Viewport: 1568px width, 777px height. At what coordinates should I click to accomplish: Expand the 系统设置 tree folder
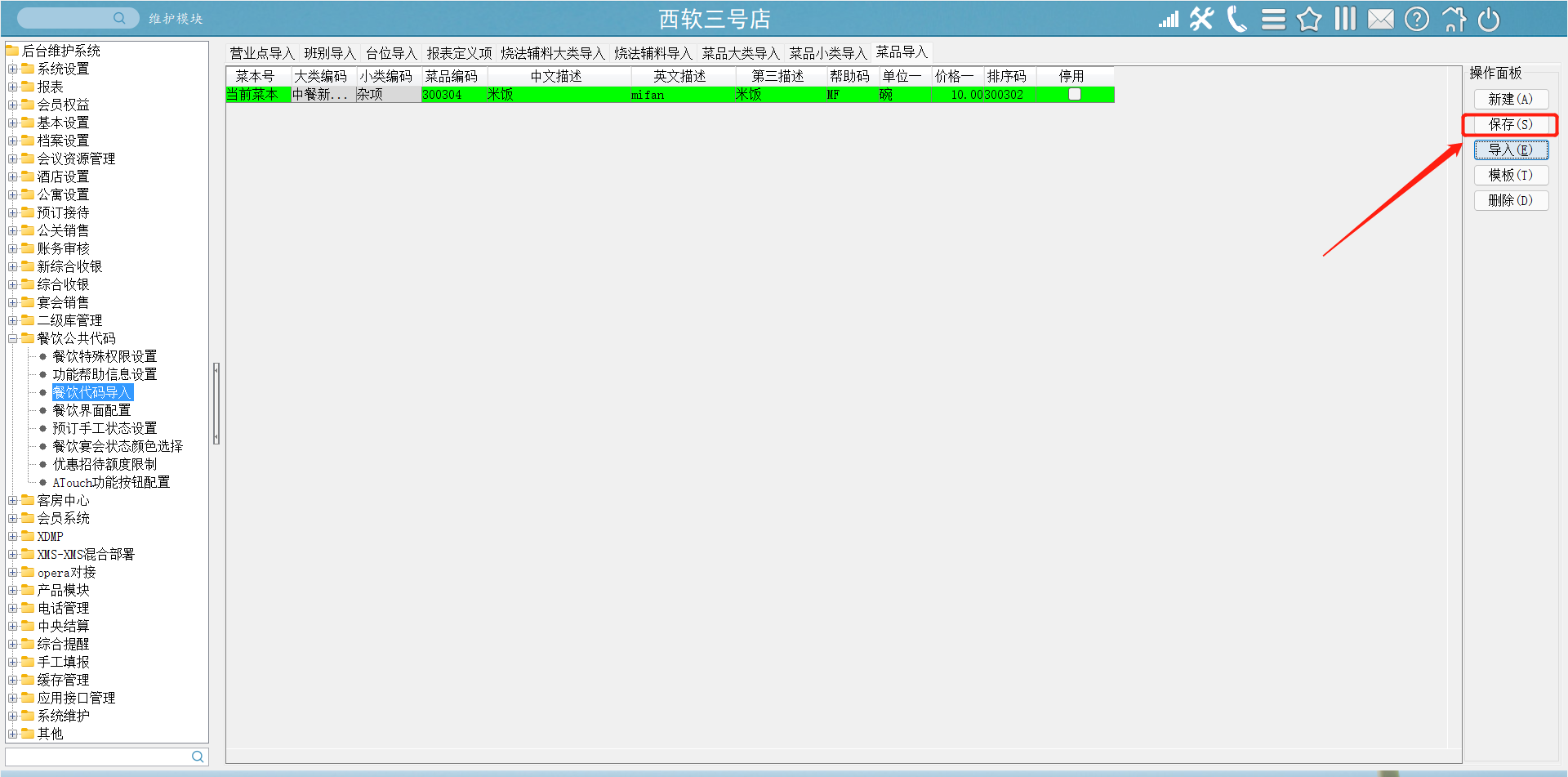13,69
